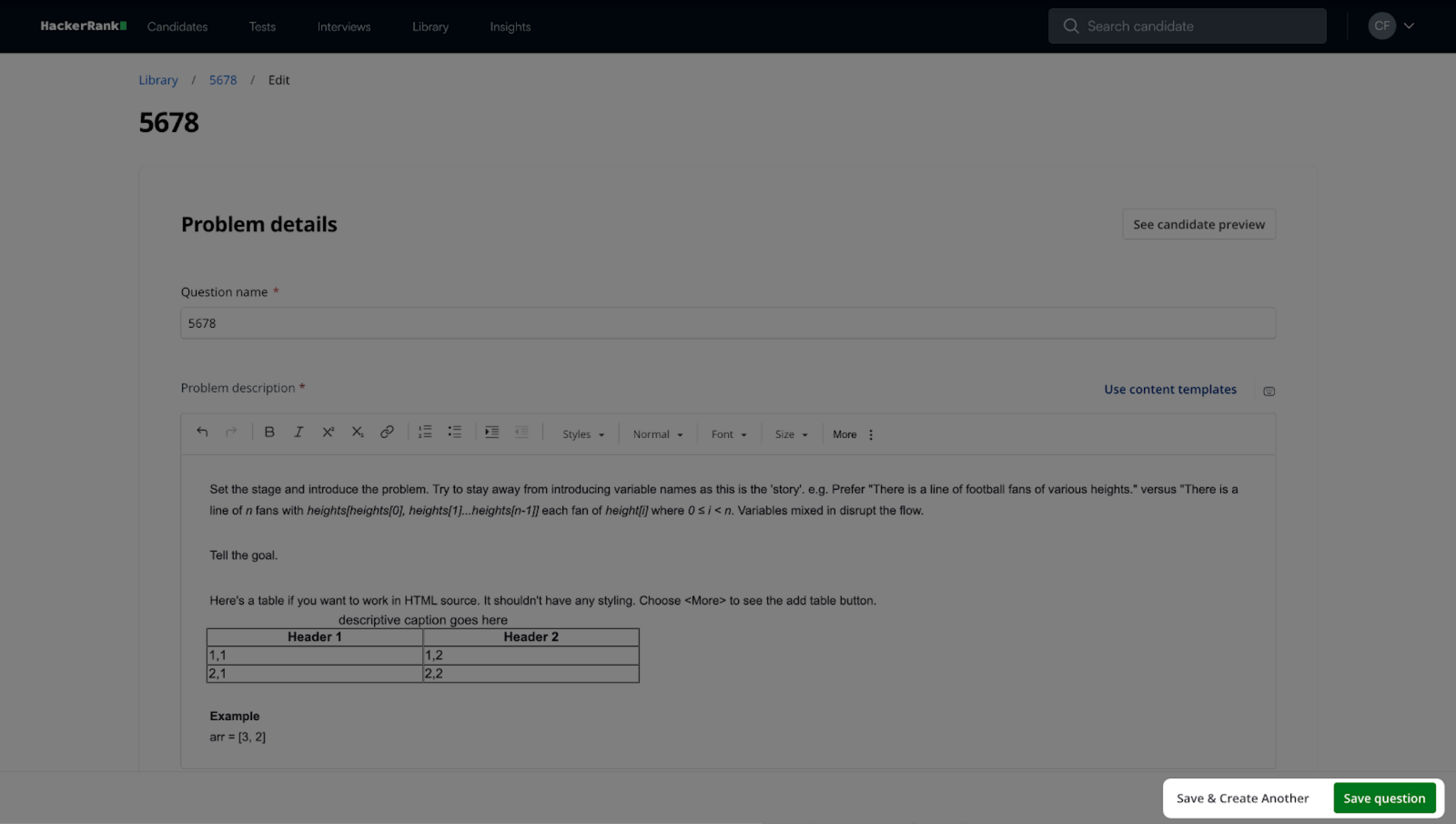Image resolution: width=1456 pixels, height=824 pixels.
Task: Decrease paragraph indent
Action: pyautogui.click(x=521, y=432)
